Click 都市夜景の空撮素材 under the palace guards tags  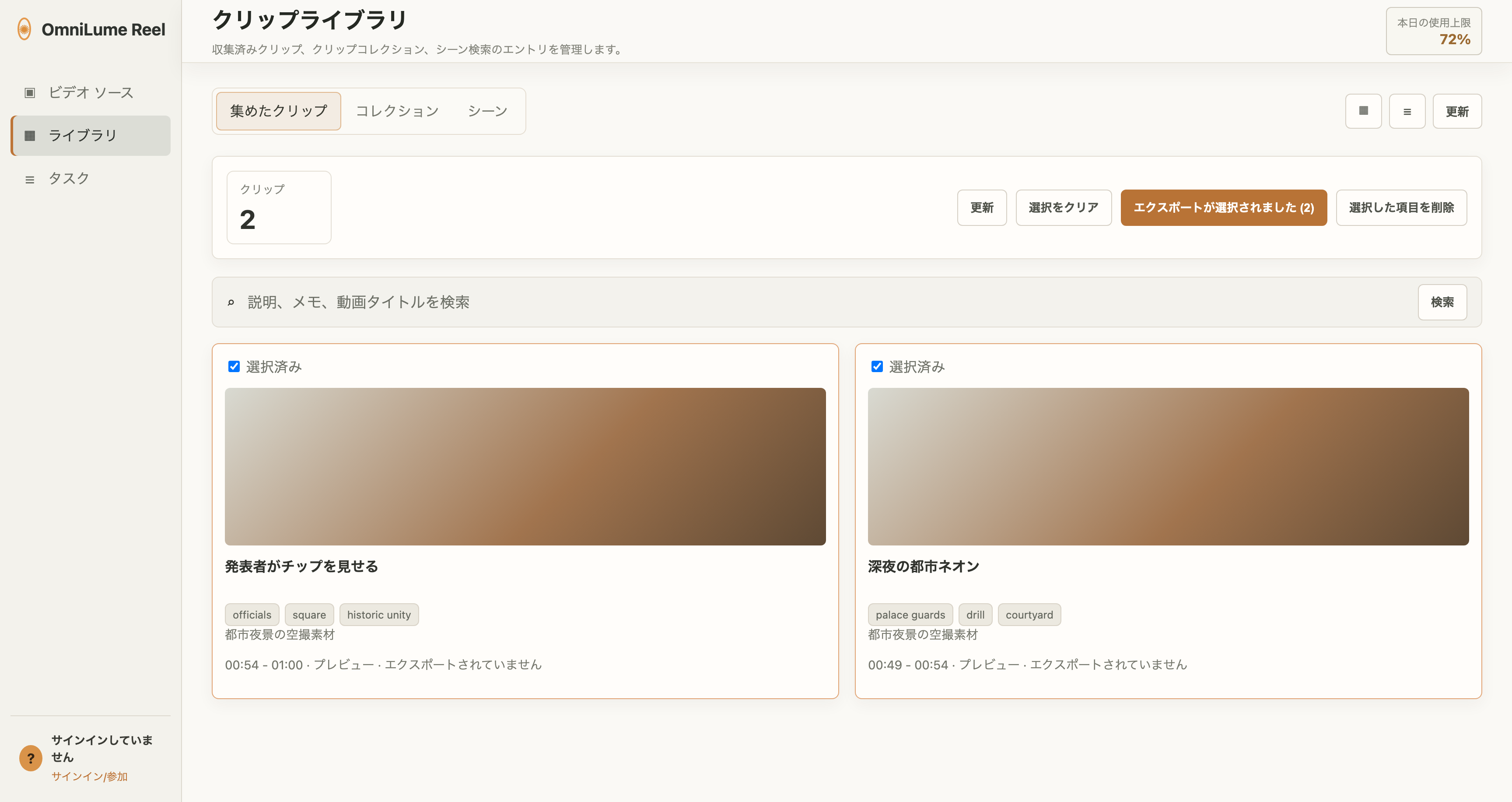(x=923, y=635)
